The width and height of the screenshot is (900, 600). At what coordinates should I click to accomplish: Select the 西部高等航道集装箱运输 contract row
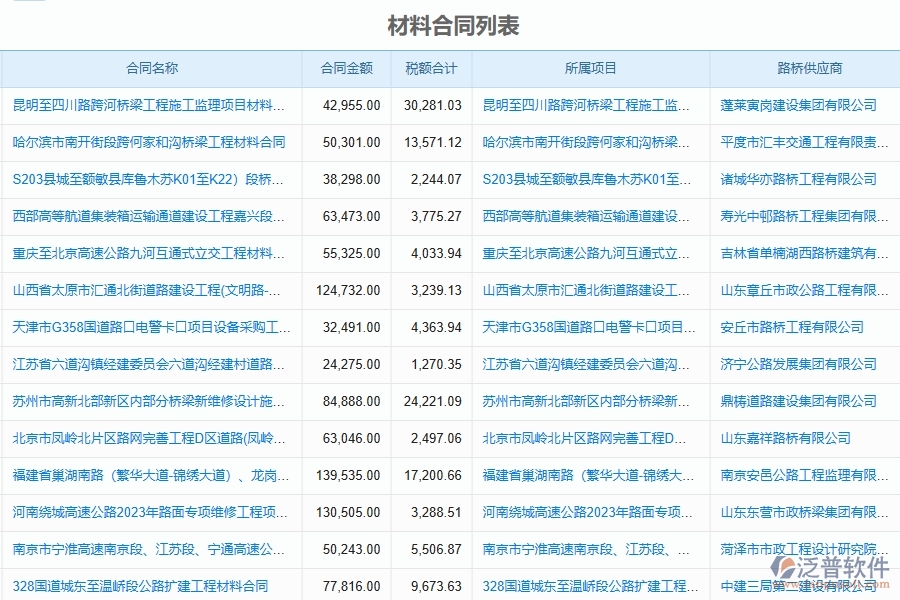[x=152, y=215]
